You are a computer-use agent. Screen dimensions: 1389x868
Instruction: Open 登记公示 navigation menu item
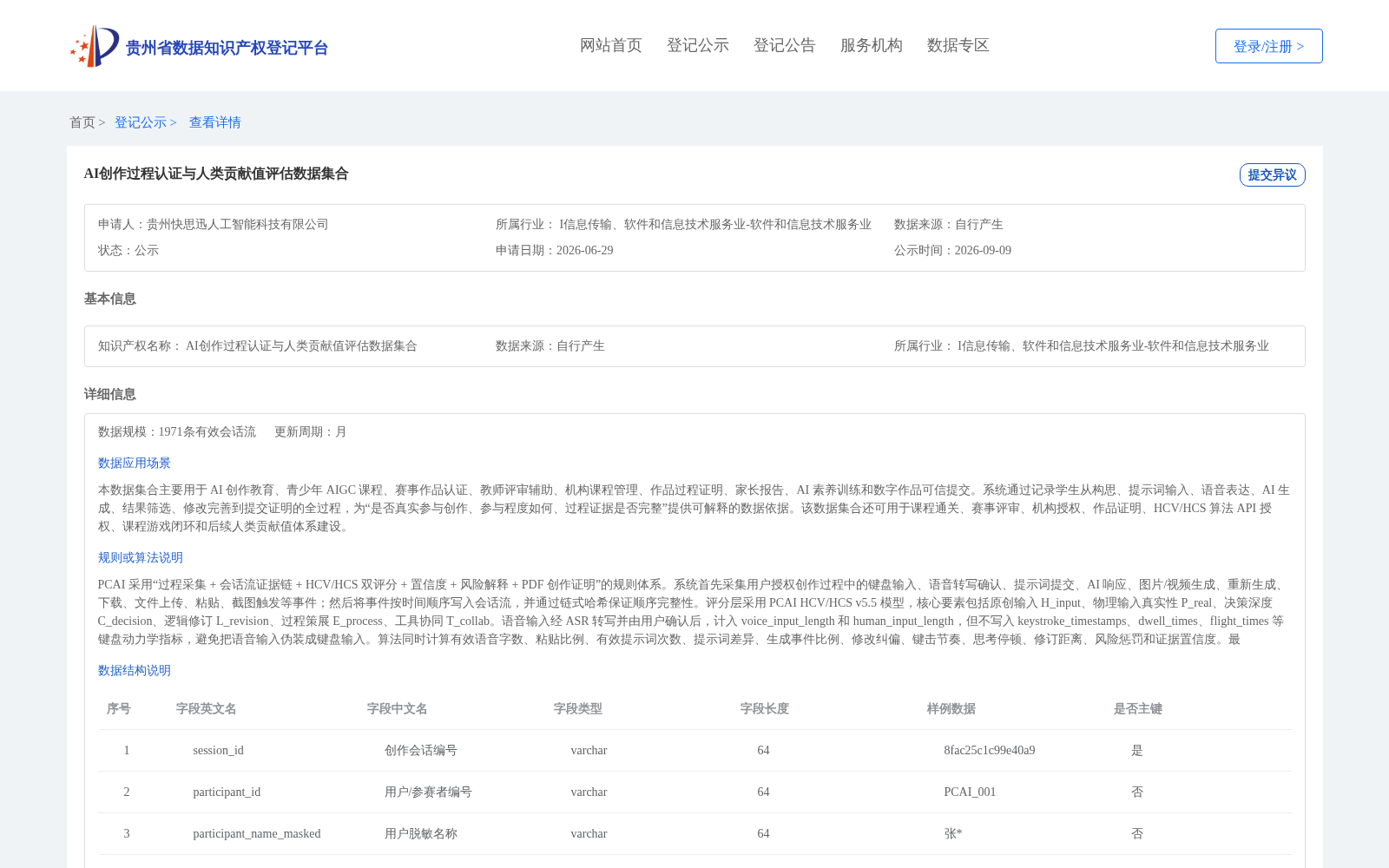point(698,45)
